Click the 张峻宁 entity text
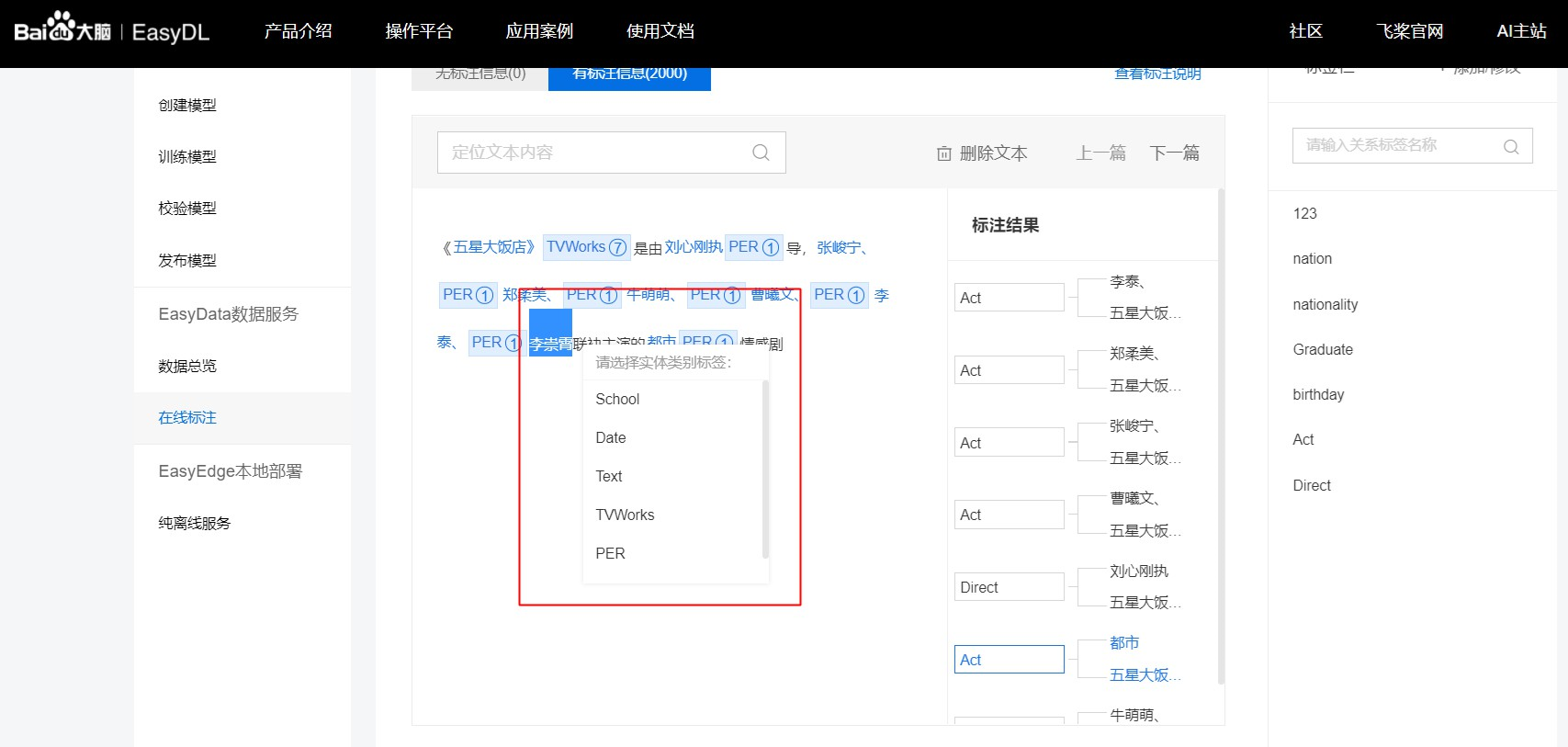Viewport: 1568px width, 747px height. [840, 247]
